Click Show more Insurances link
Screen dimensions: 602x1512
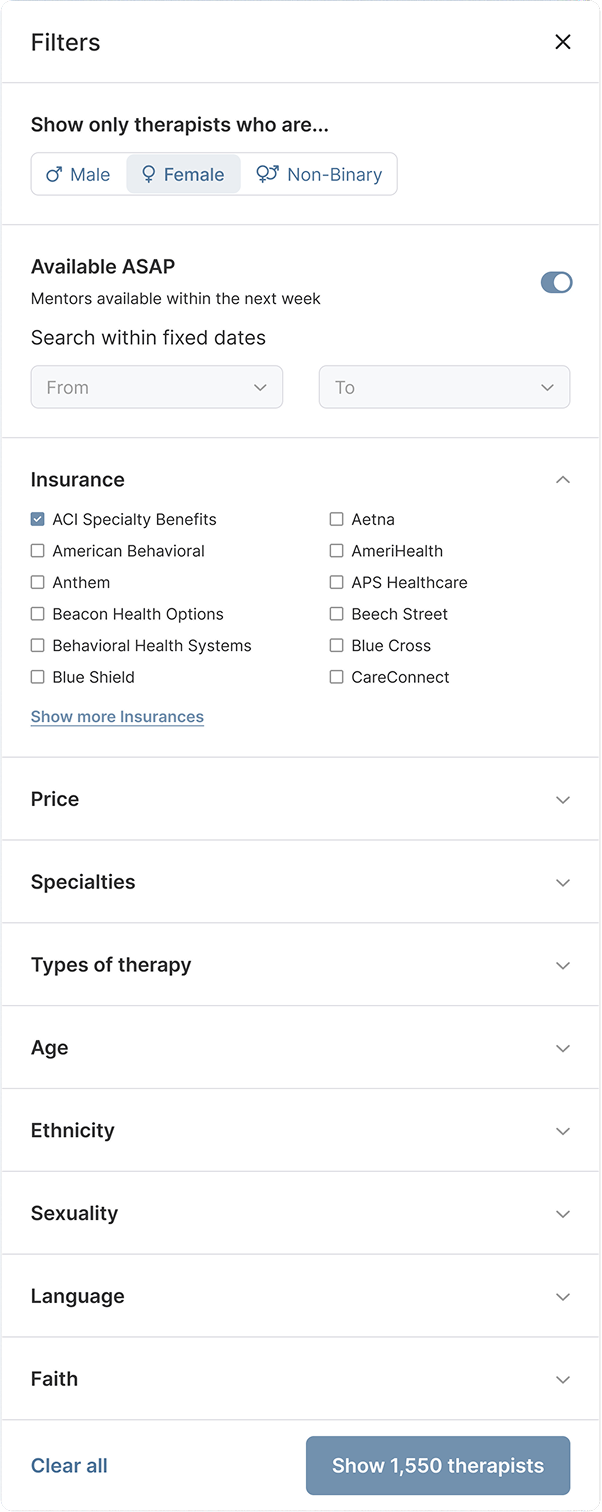[117, 717]
